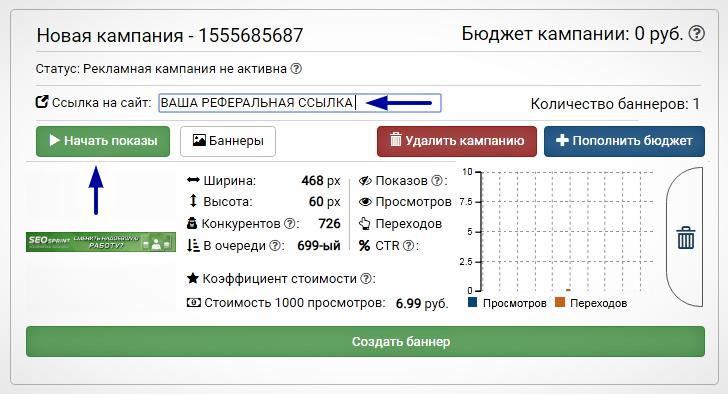Screen dimensions: 728x394
Task: Toggle the orange Переходов legend swatch
Action: [560, 303]
